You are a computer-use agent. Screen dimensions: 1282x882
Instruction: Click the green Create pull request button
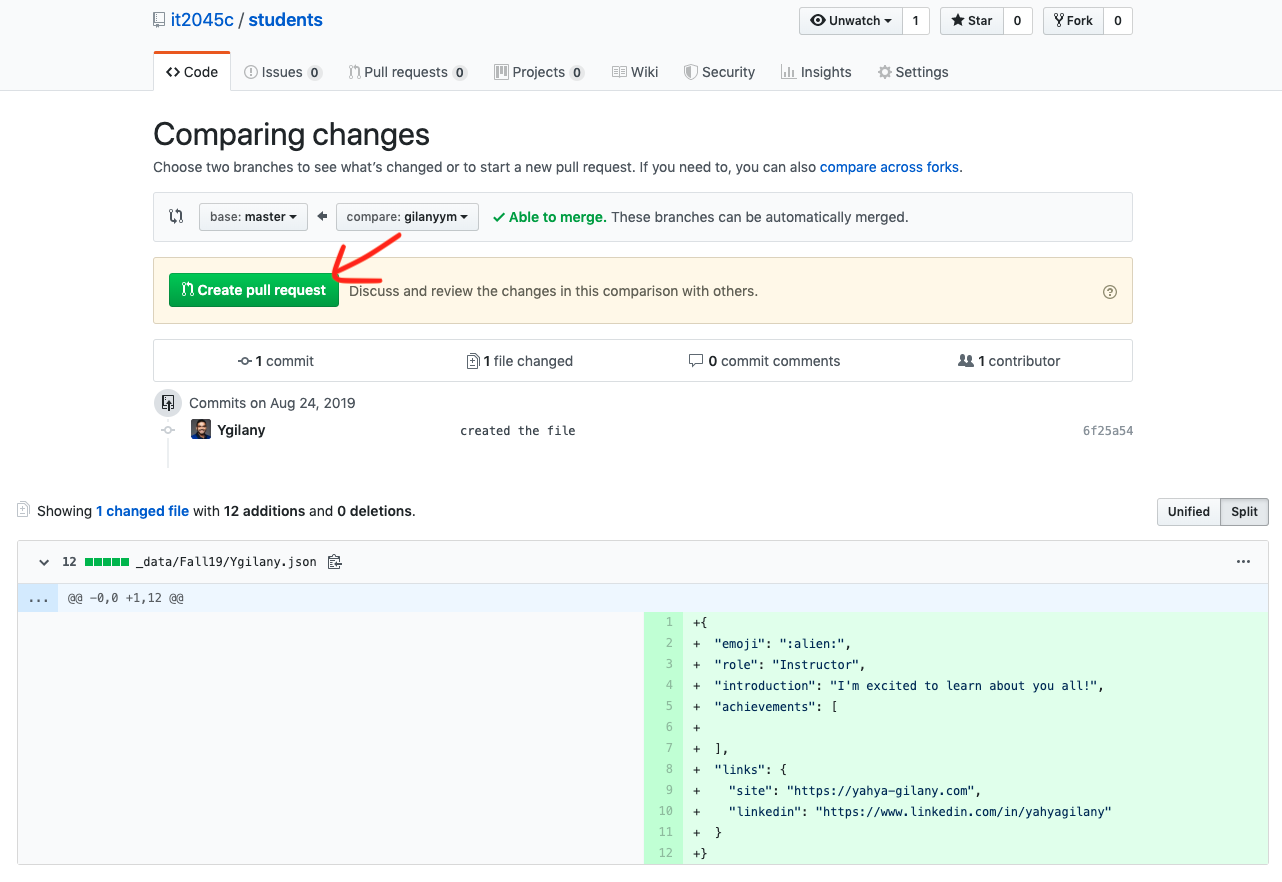[254, 290]
